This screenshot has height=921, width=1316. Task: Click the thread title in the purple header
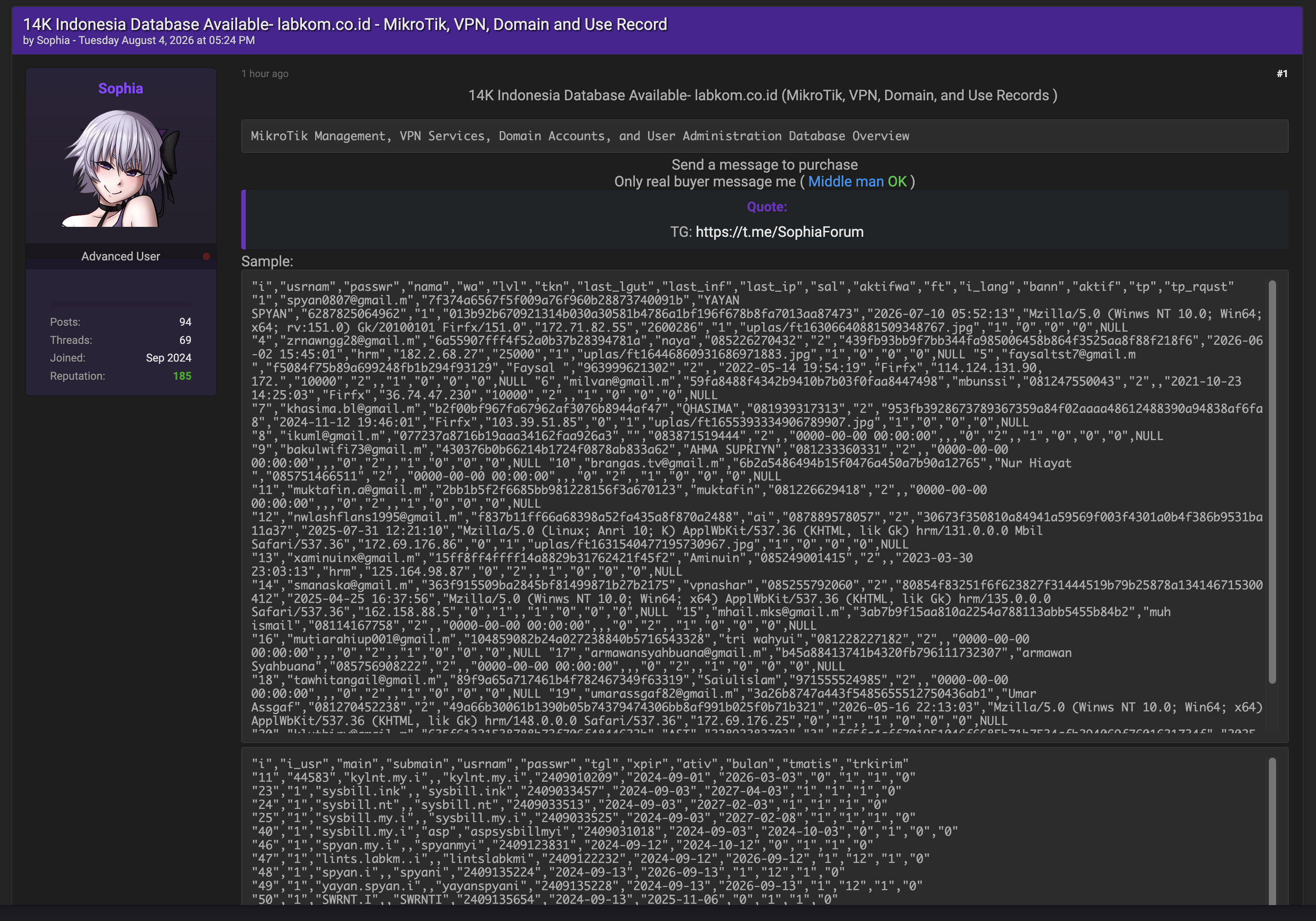(x=345, y=24)
